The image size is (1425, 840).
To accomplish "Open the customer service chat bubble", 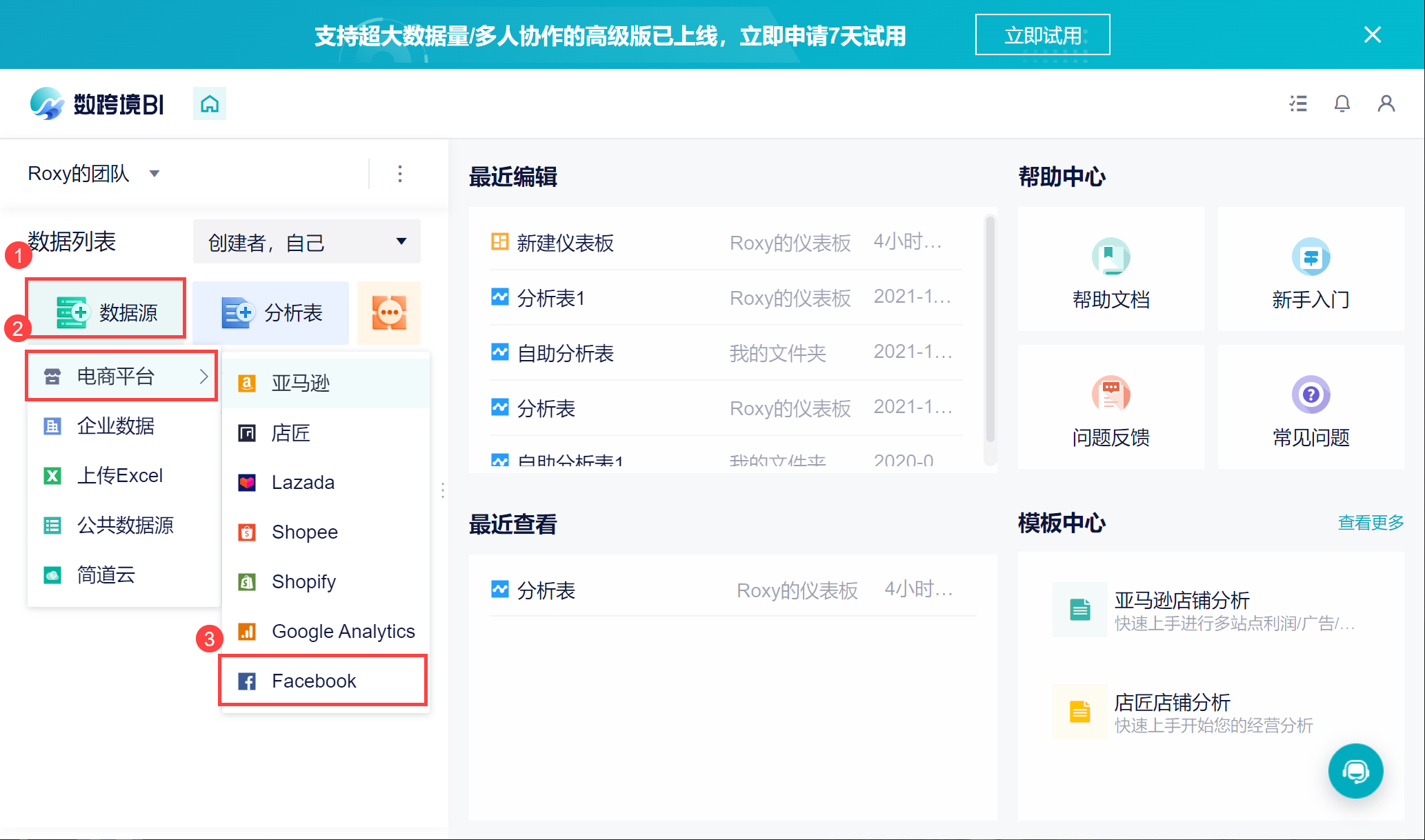I will pyautogui.click(x=1355, y=771).
